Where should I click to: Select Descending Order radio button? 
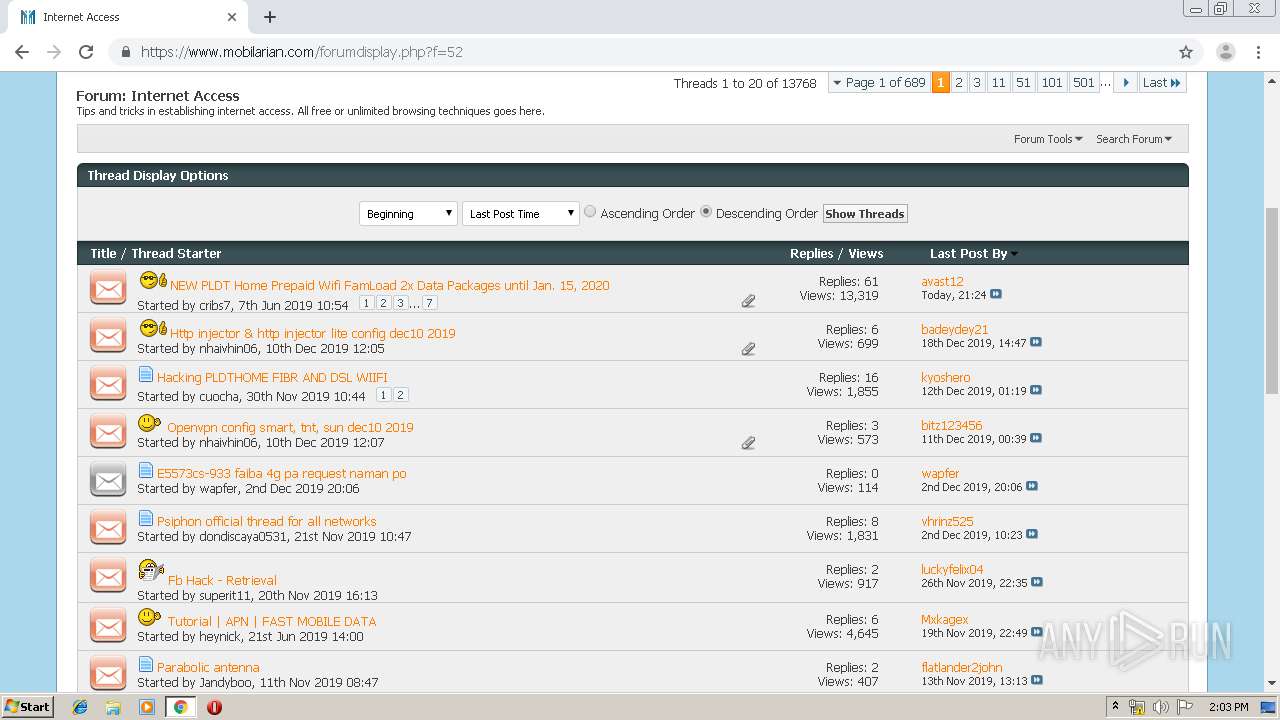[706, 212]
